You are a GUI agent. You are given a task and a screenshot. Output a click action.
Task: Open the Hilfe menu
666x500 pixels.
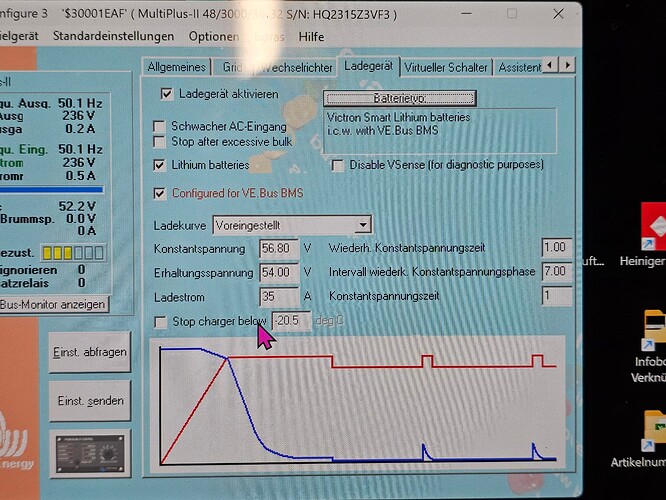click(311, 37)
